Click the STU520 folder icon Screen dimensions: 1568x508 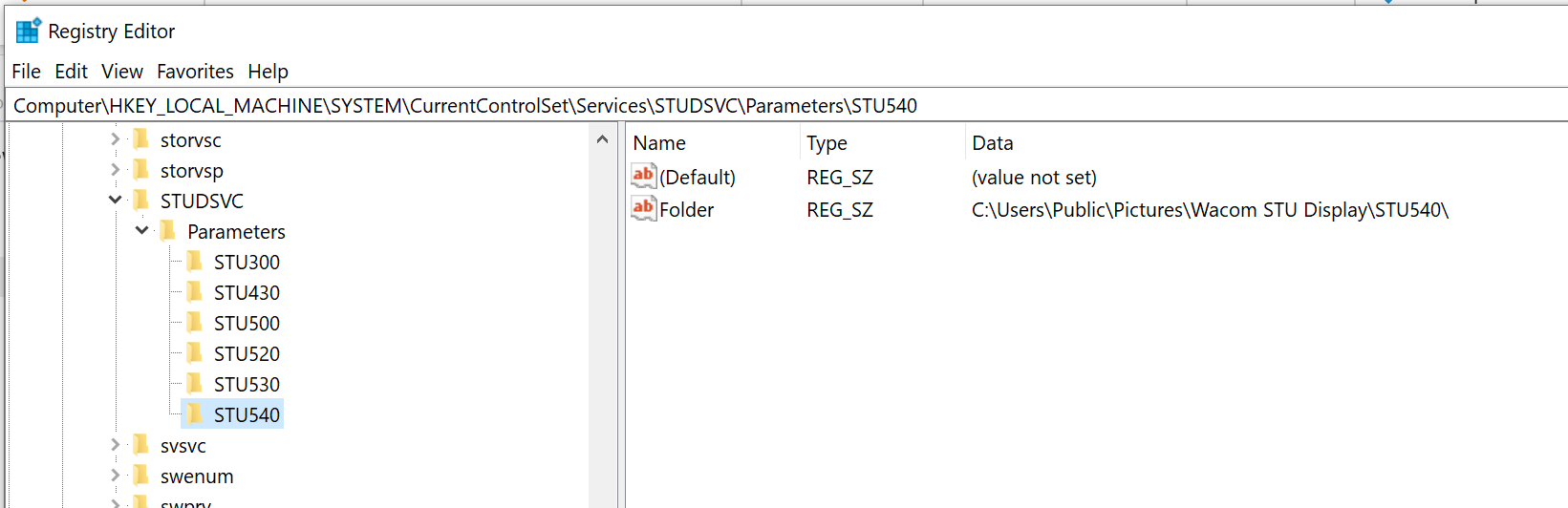click(195, 353)
